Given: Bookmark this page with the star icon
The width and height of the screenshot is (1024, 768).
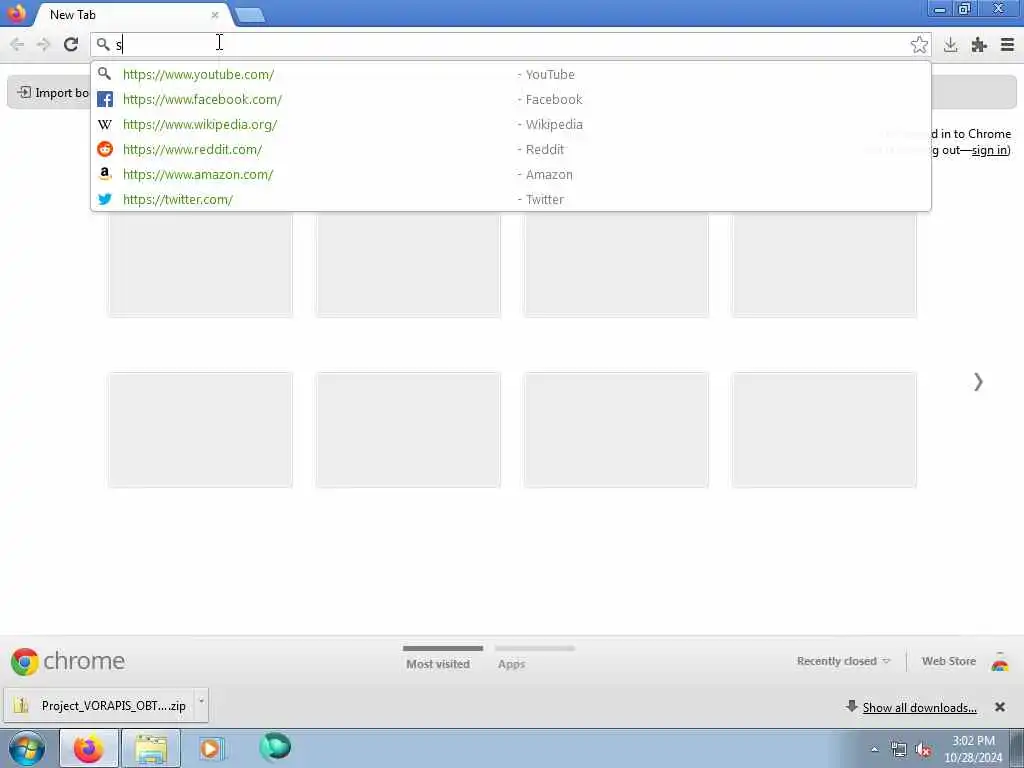Looking at the screenshot, I should click(x=919, y=44).
